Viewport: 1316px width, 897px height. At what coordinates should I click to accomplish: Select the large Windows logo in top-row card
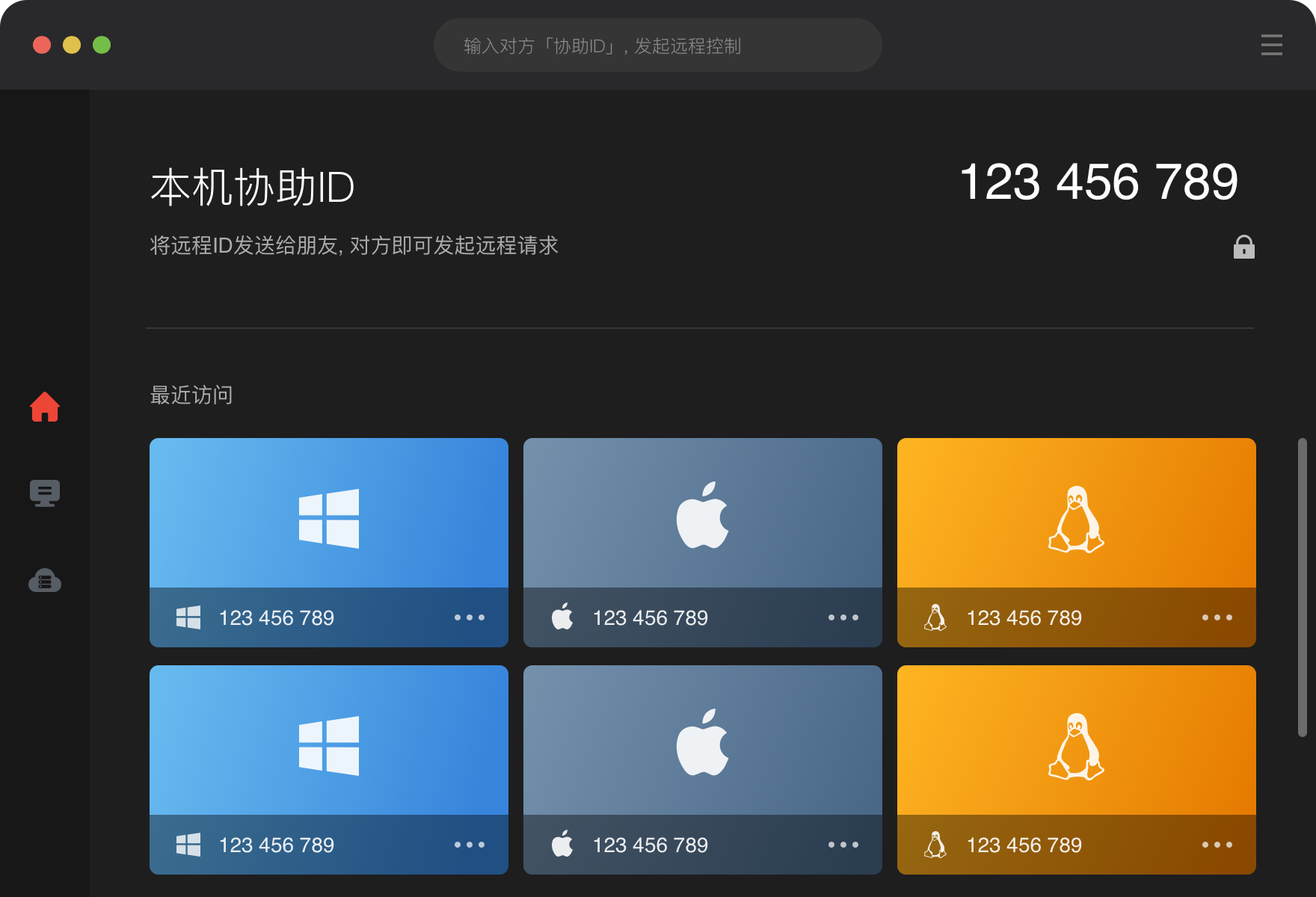329,519
